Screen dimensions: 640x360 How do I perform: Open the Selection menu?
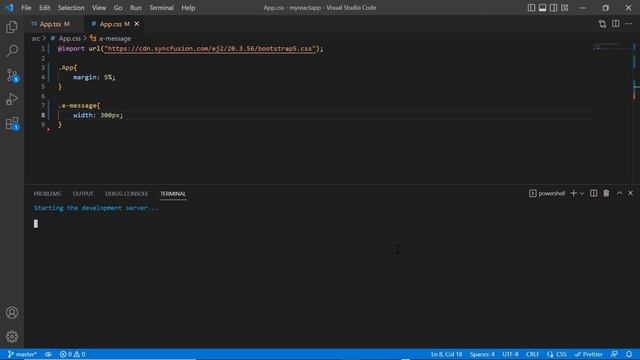(x=71, y=8)
